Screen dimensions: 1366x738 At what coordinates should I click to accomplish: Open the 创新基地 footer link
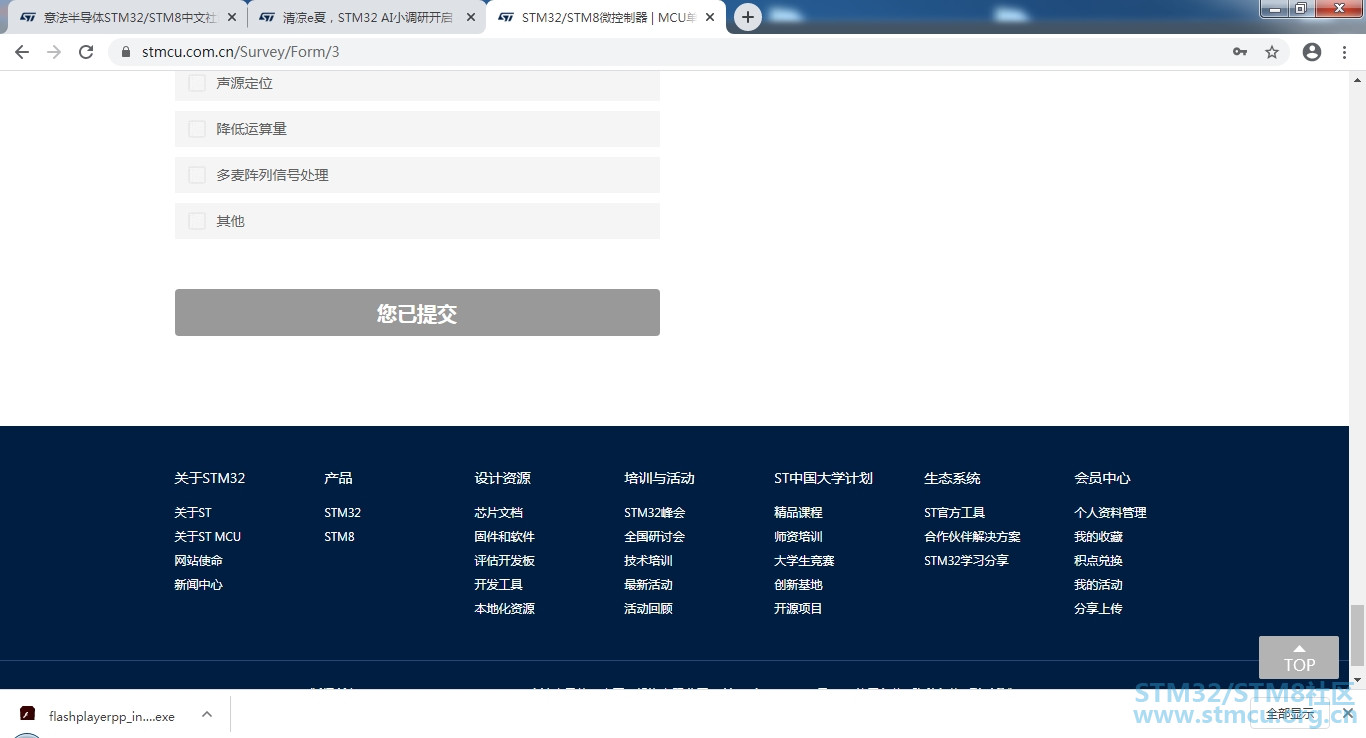799,585
